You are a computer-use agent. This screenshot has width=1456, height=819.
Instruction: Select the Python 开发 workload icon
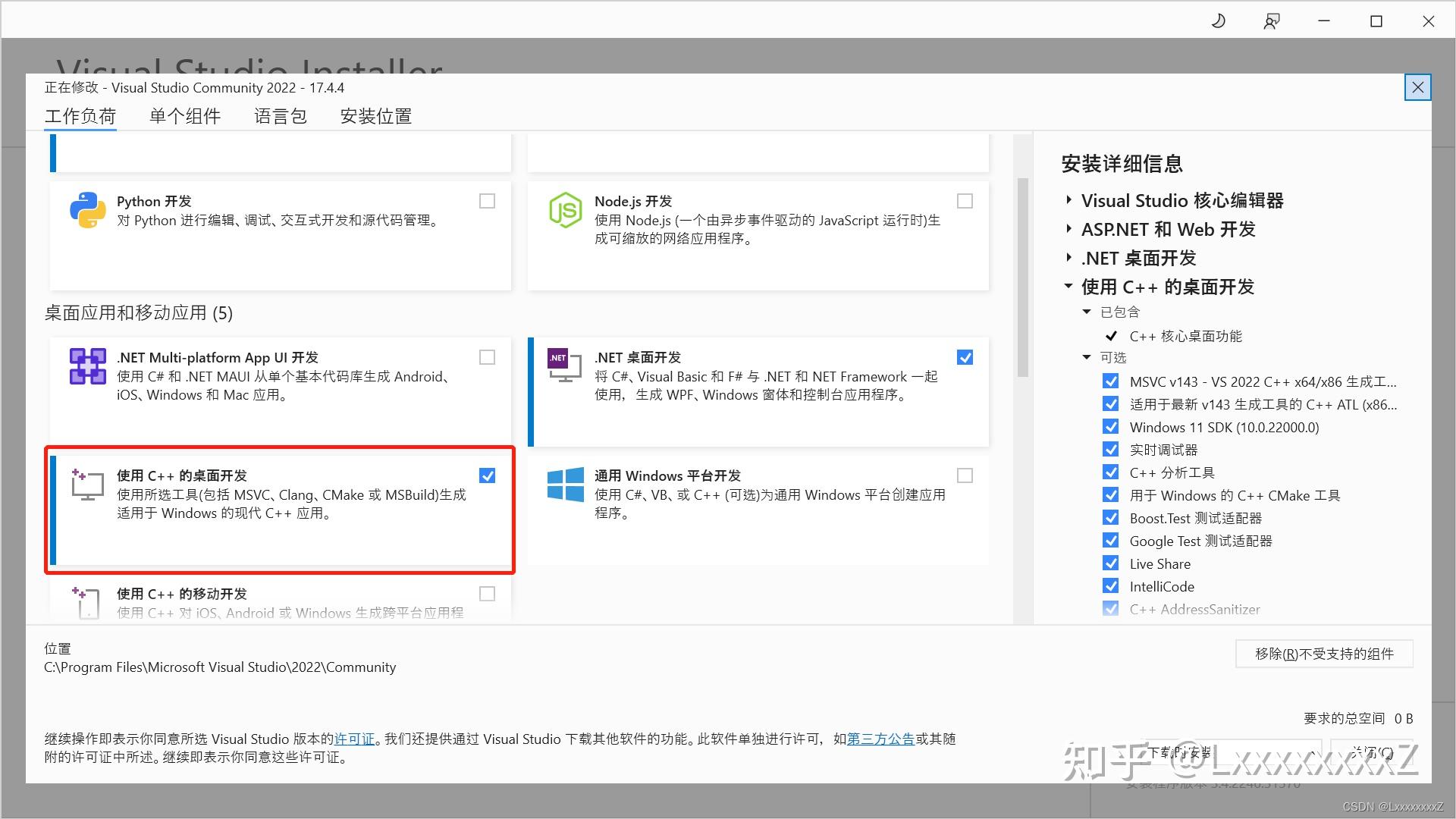pos(87,210)
